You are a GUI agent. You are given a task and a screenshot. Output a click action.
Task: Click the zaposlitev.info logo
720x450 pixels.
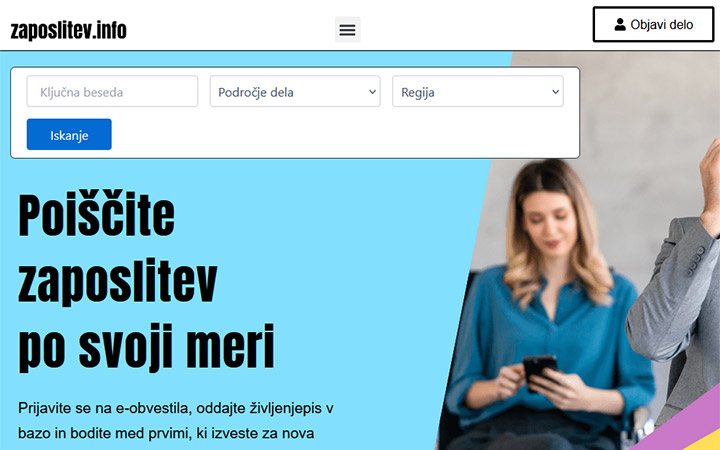(68, 30)
